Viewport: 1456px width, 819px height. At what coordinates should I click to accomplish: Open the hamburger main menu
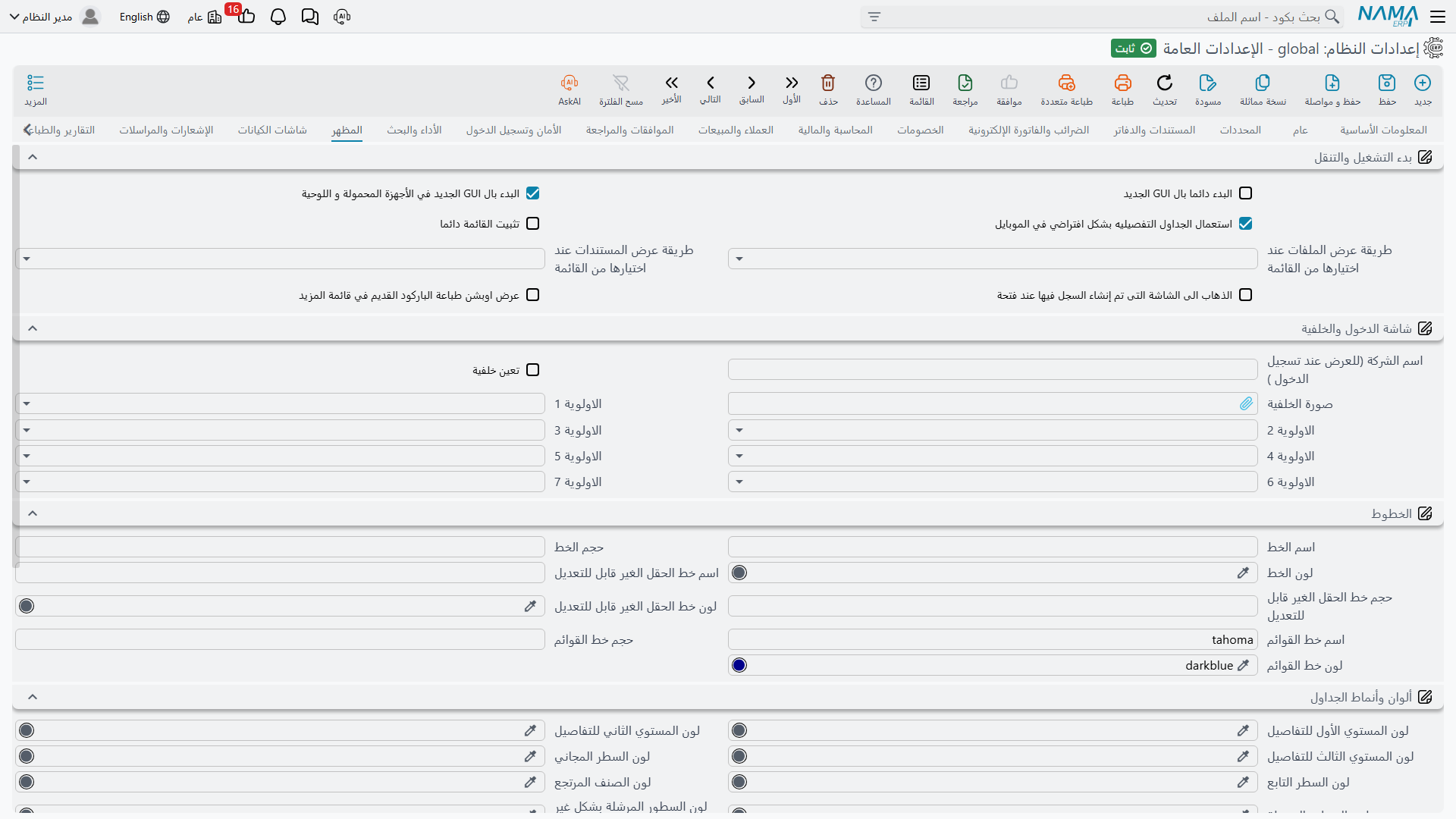click(1438, 17)
